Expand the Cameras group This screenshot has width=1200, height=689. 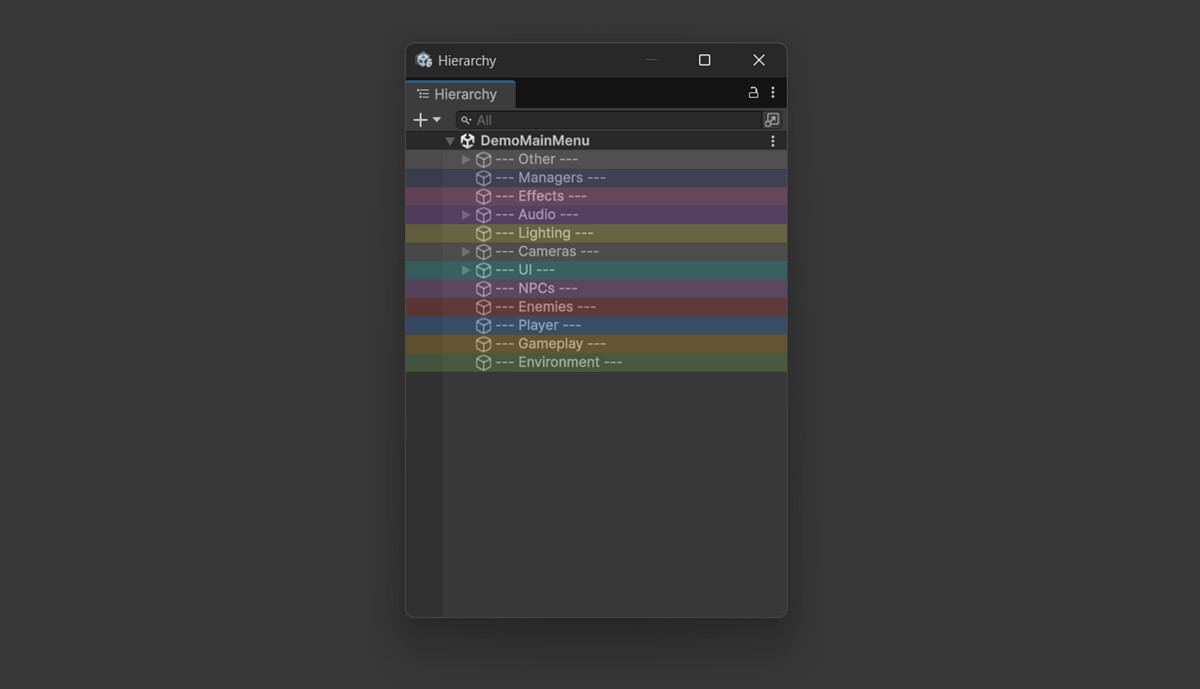(x=466, y=252)
